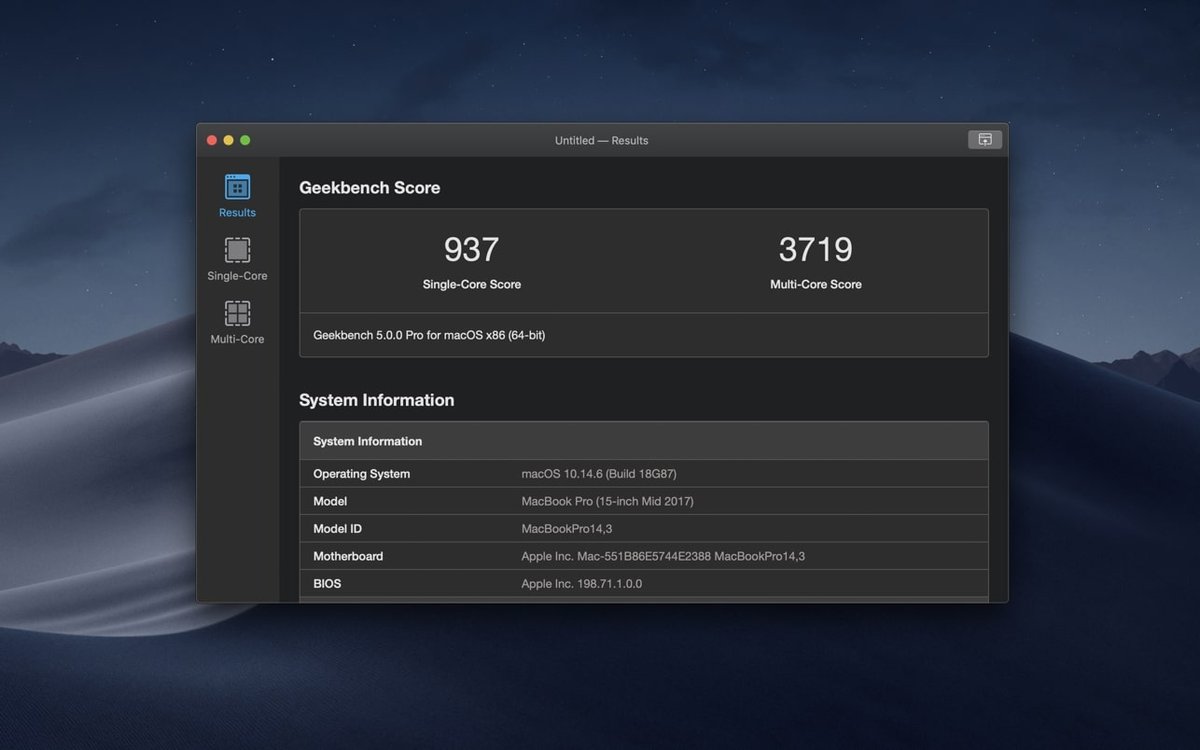Select the Operating System row
1200x750 pixels.
pyautogui.click(x=643, y=473)
